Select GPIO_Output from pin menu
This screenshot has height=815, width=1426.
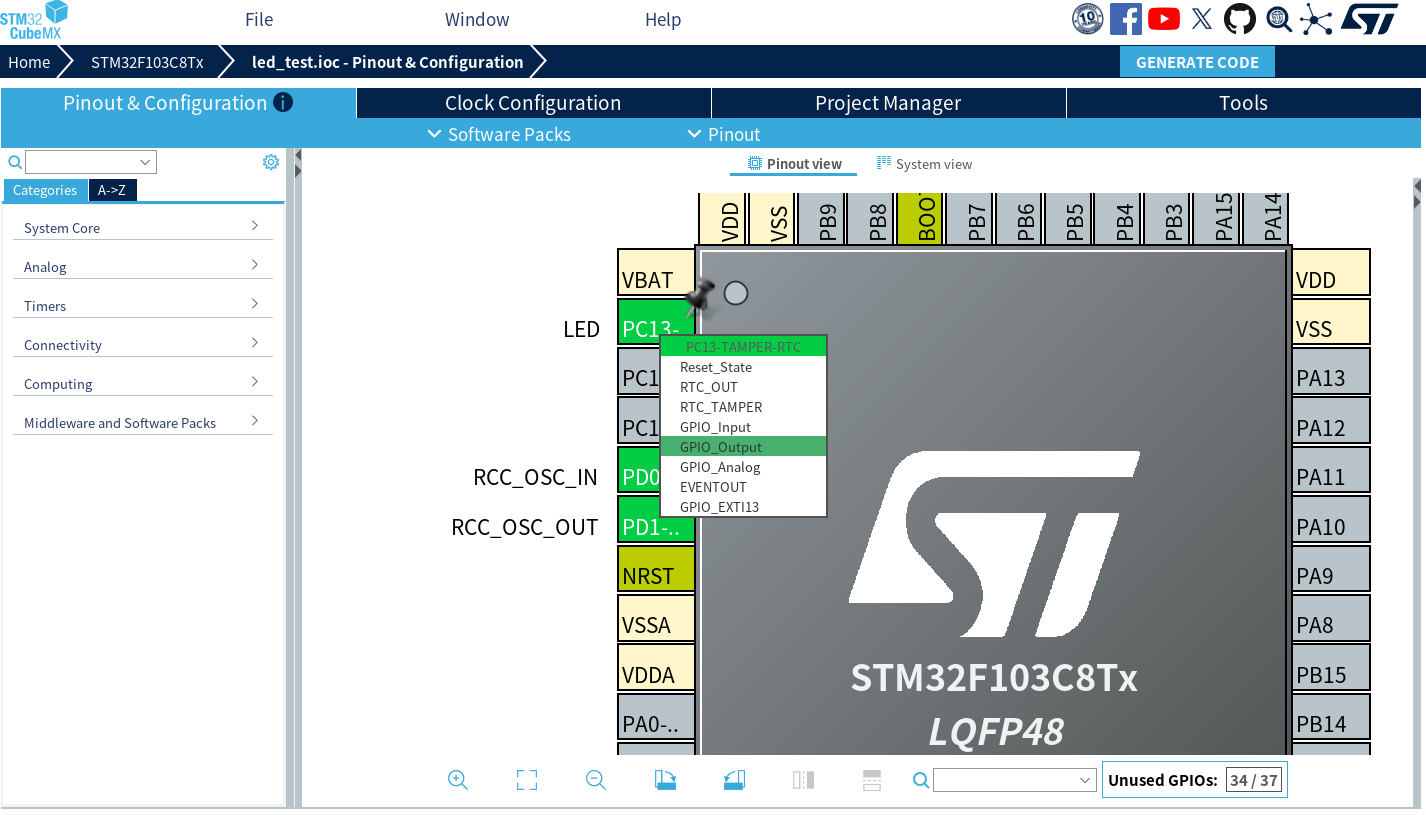pyautogui.click(x=744, y=446)
